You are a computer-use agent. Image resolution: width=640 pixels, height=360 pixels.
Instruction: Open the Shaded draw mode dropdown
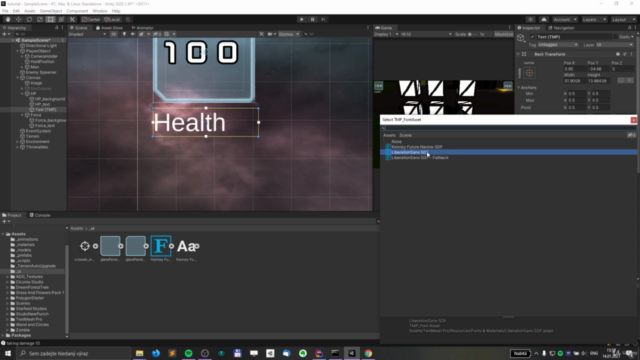87,34
